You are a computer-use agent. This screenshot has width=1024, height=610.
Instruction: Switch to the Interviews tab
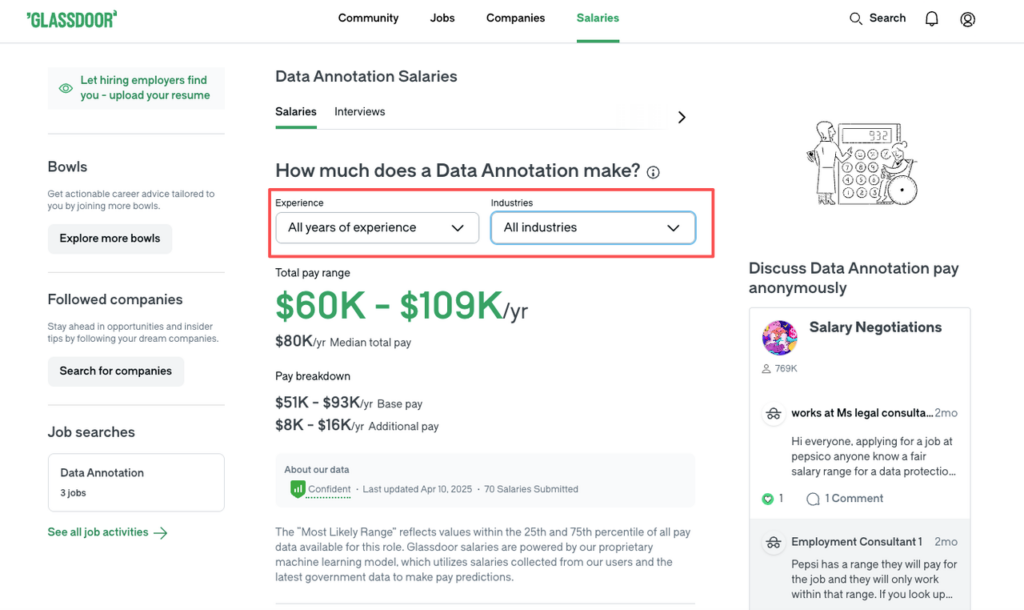[359, 112]
